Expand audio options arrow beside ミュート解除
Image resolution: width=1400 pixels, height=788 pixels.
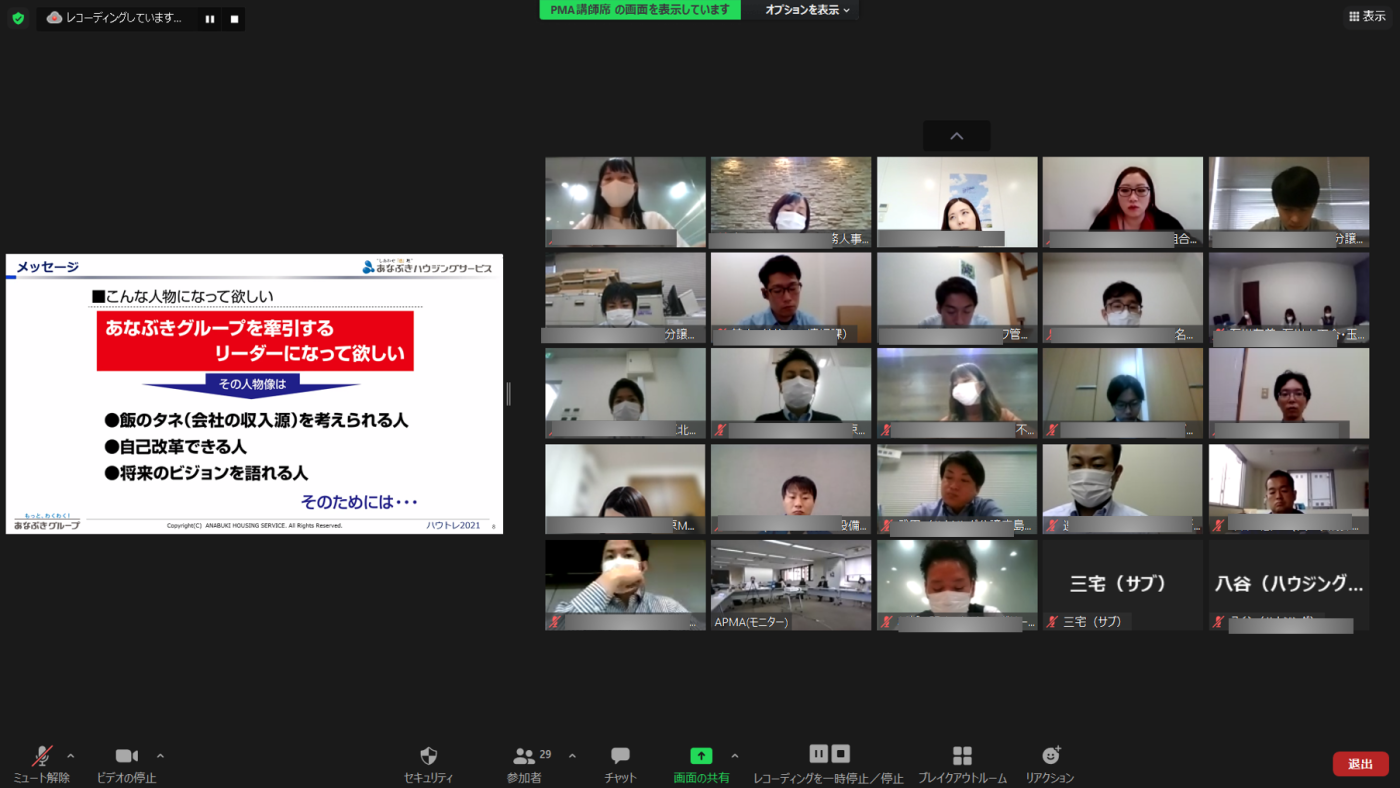pyautogui.click(x=70, y=756)
